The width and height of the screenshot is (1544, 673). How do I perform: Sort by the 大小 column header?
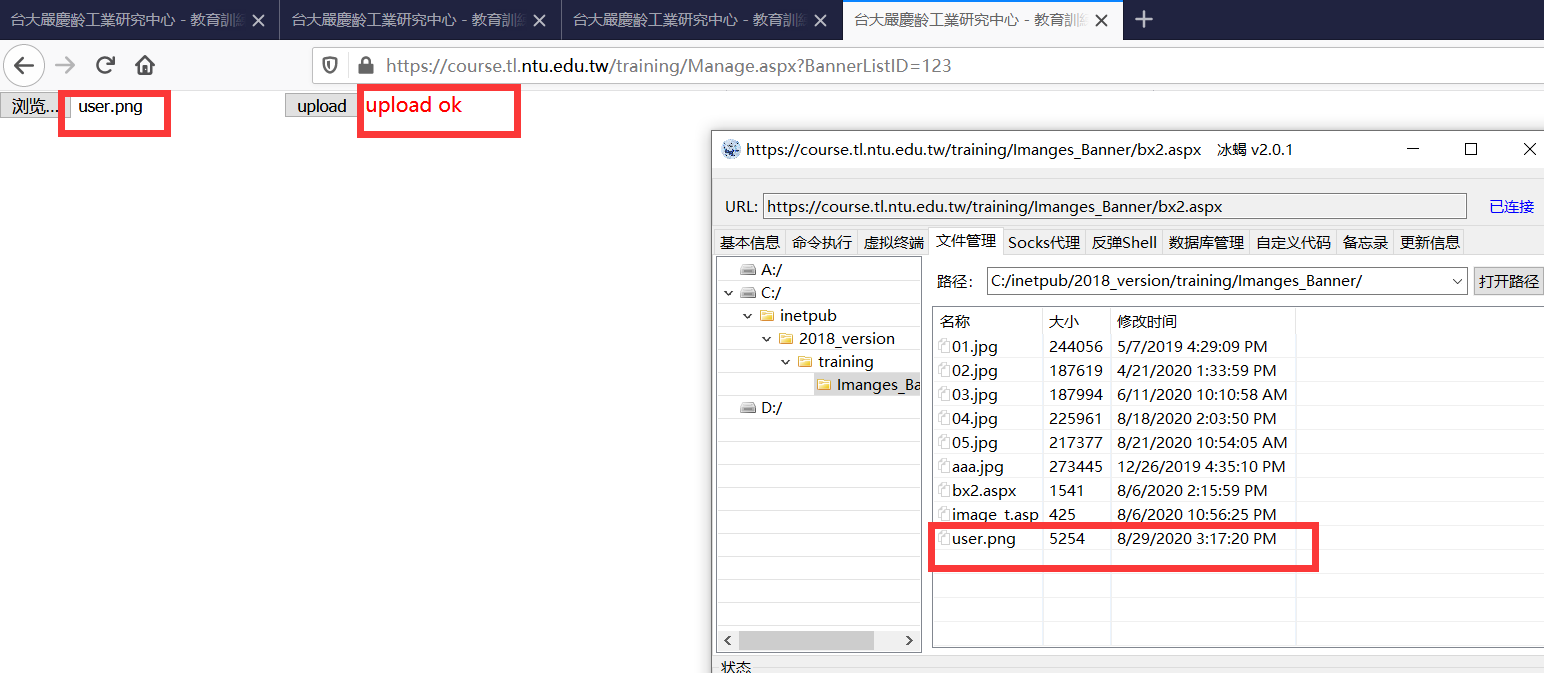pyautogui.click(x=1077, y=321)
